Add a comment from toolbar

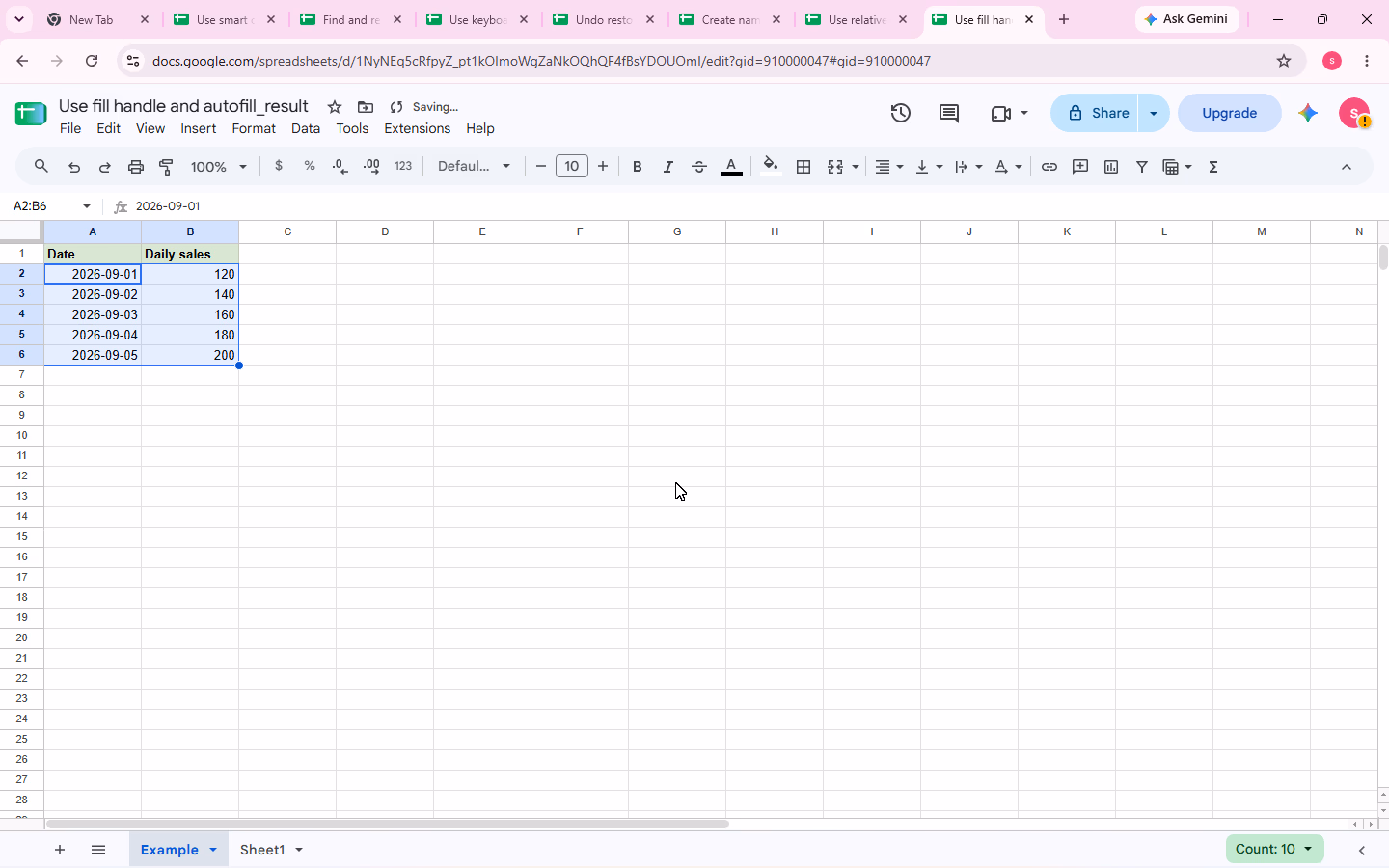(x=1080, y=167)
